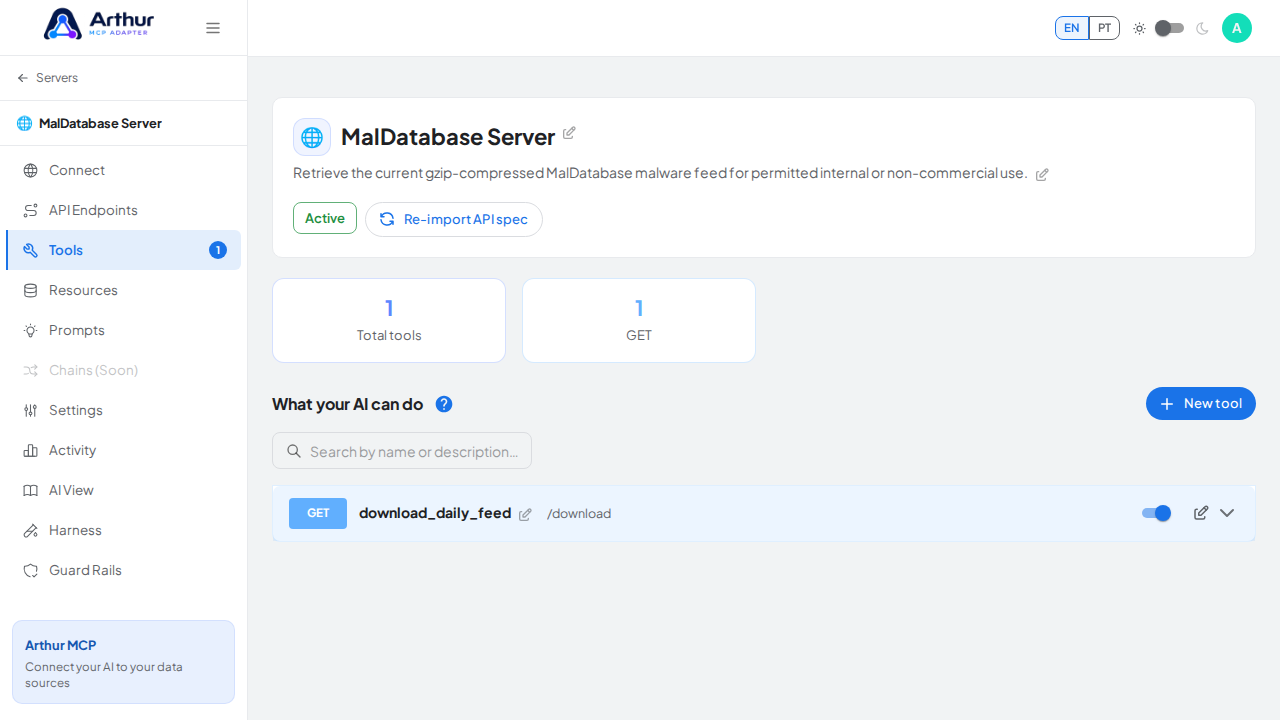The height and width of the screenshot is (720, 1280).
Task: Toggle dark mode switch
Action: [x=1169, y=28]
